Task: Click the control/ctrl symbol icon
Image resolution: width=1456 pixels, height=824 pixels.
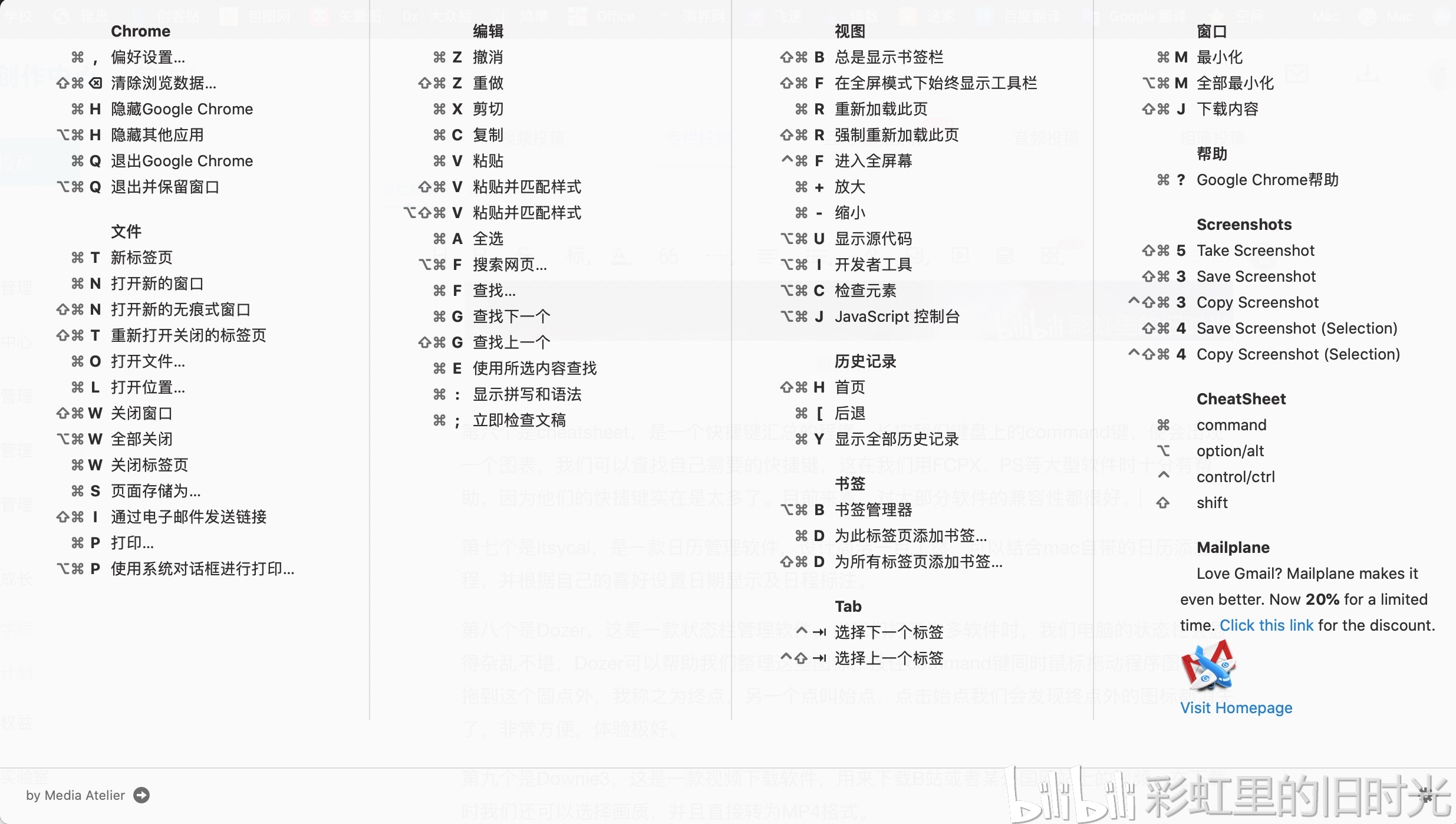Action: (x=1163, y=476)
